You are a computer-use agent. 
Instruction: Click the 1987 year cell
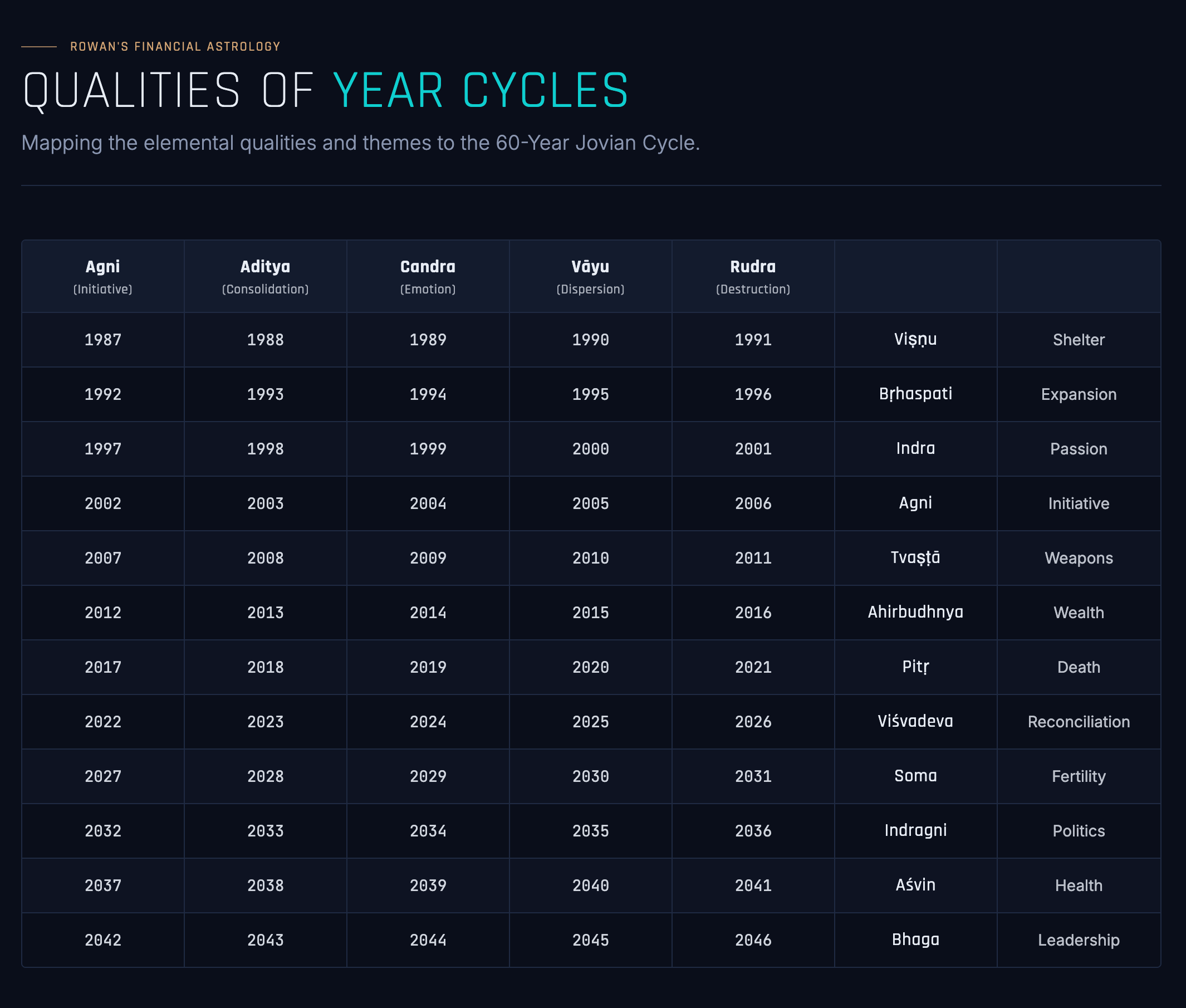(x=103, y=340)
